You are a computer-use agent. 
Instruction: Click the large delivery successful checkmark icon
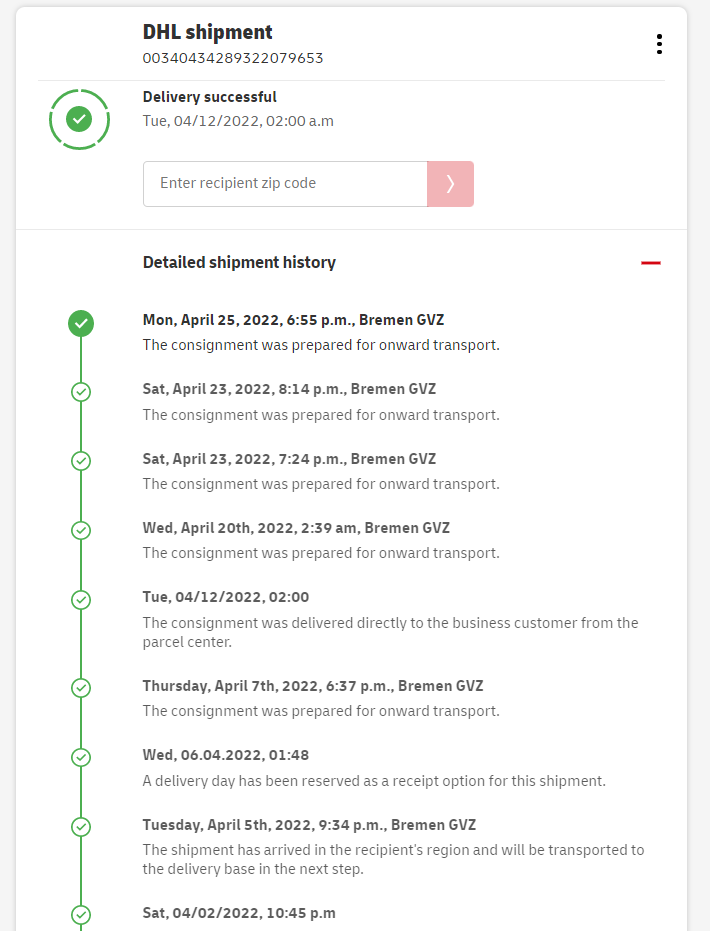coord(80,119)
